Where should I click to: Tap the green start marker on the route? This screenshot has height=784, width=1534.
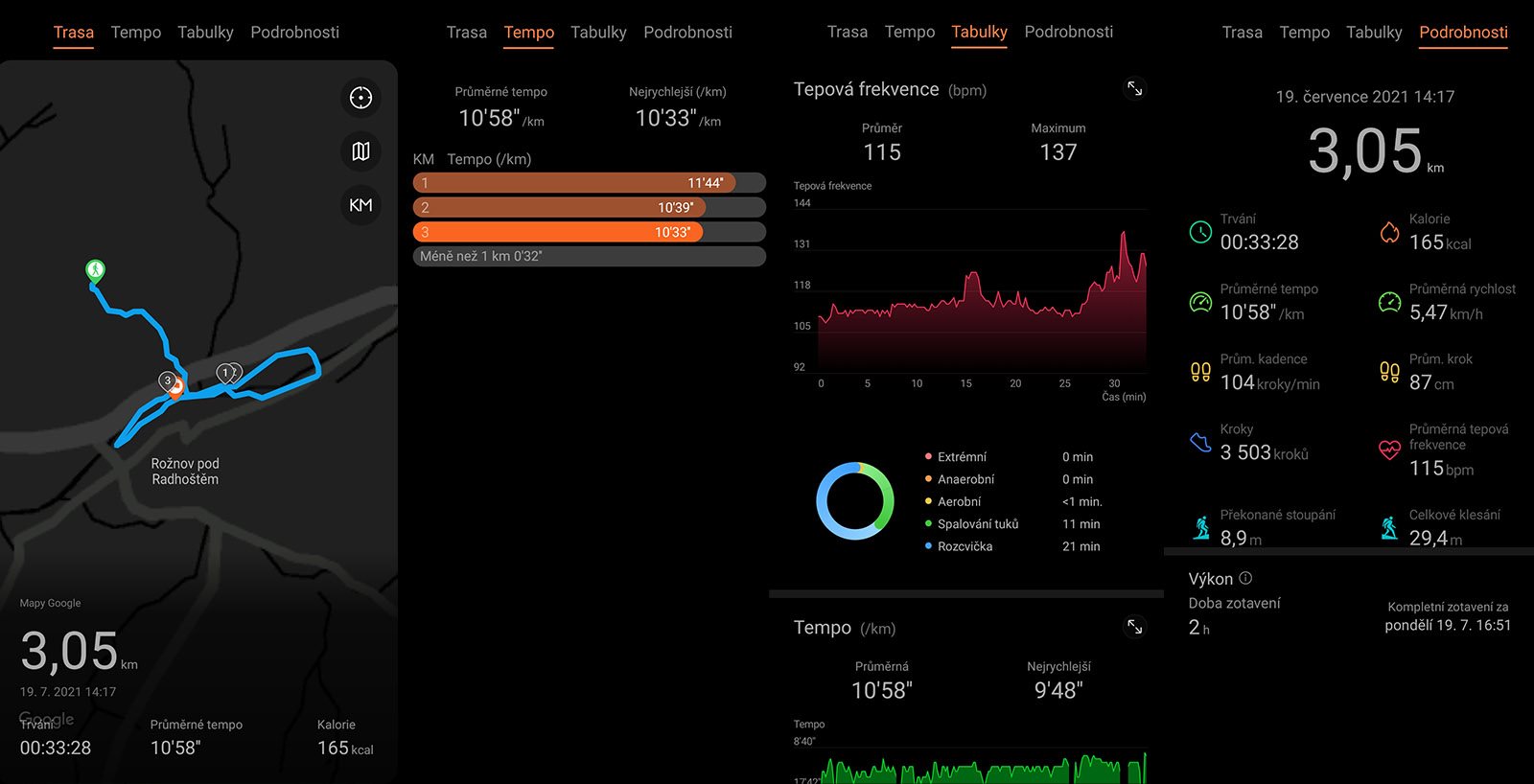(x=95, y=270)
